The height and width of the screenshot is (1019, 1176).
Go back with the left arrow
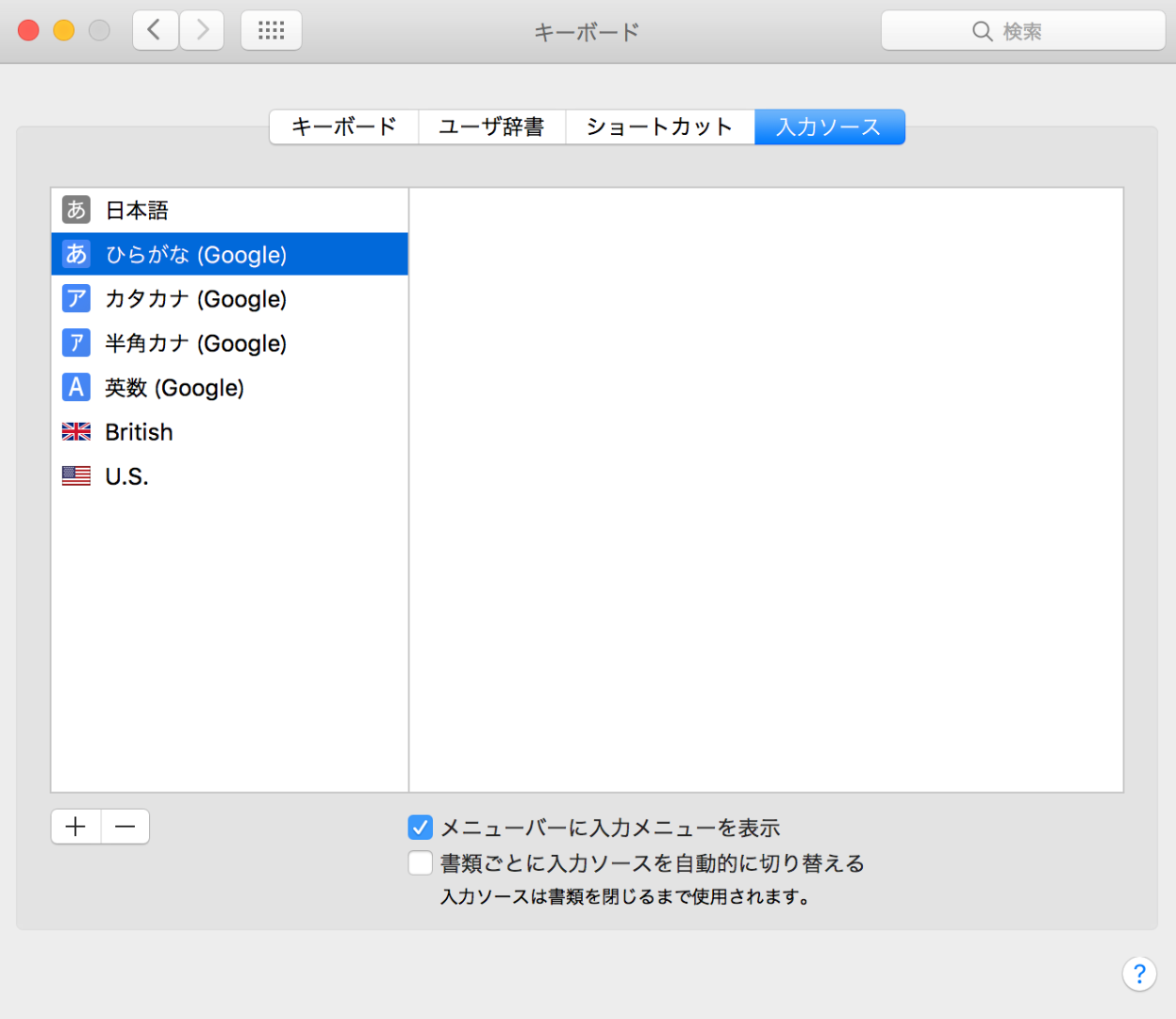tap(155, 31)
